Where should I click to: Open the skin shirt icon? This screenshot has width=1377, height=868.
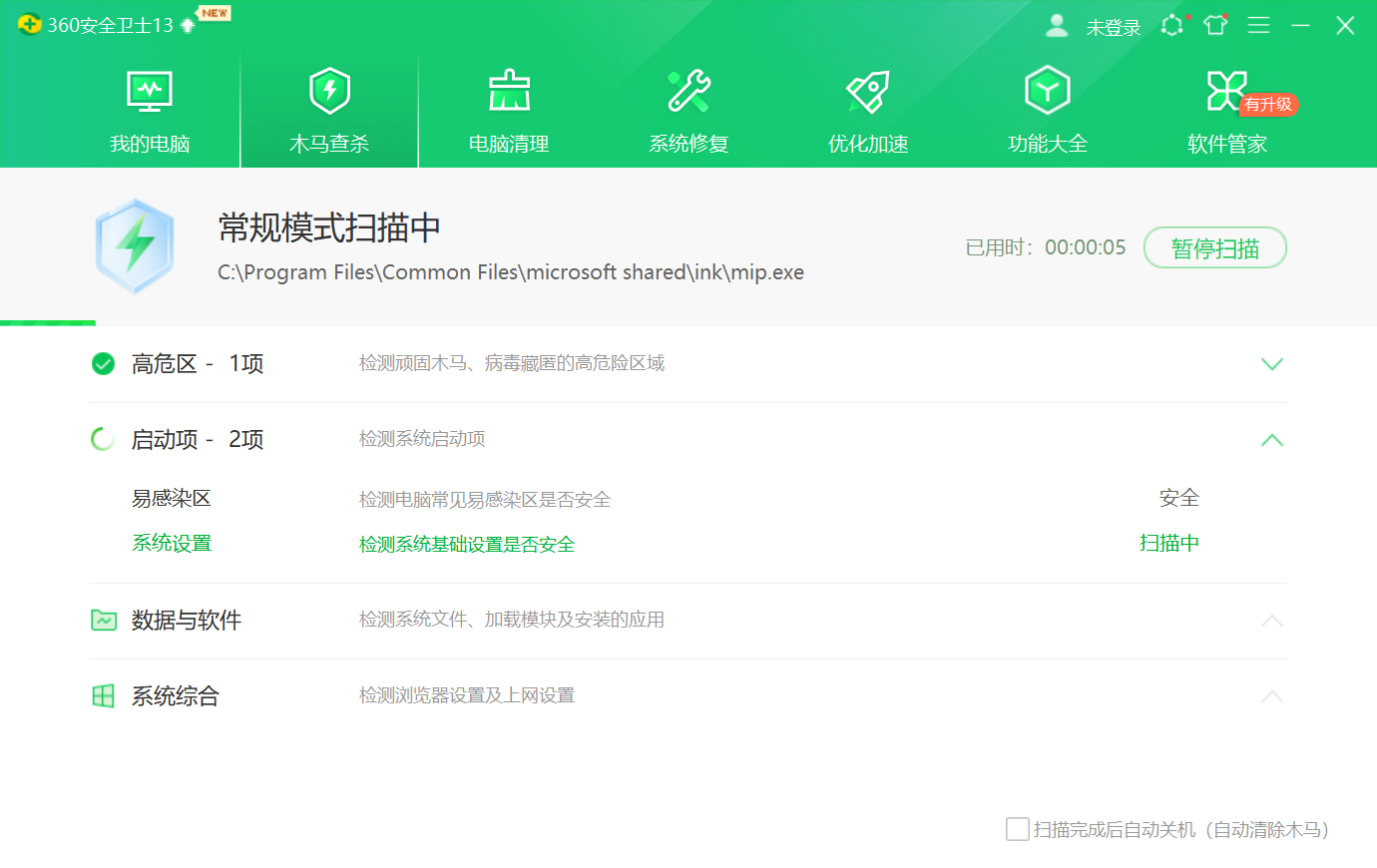[1215, 25]
